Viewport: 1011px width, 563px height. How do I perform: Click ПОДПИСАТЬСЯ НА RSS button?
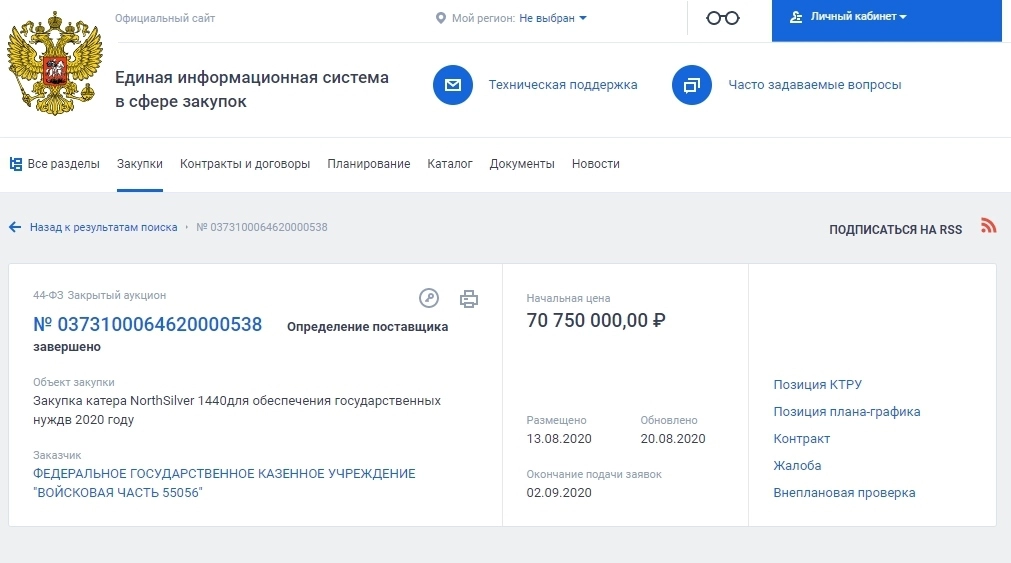click(895, 230)
